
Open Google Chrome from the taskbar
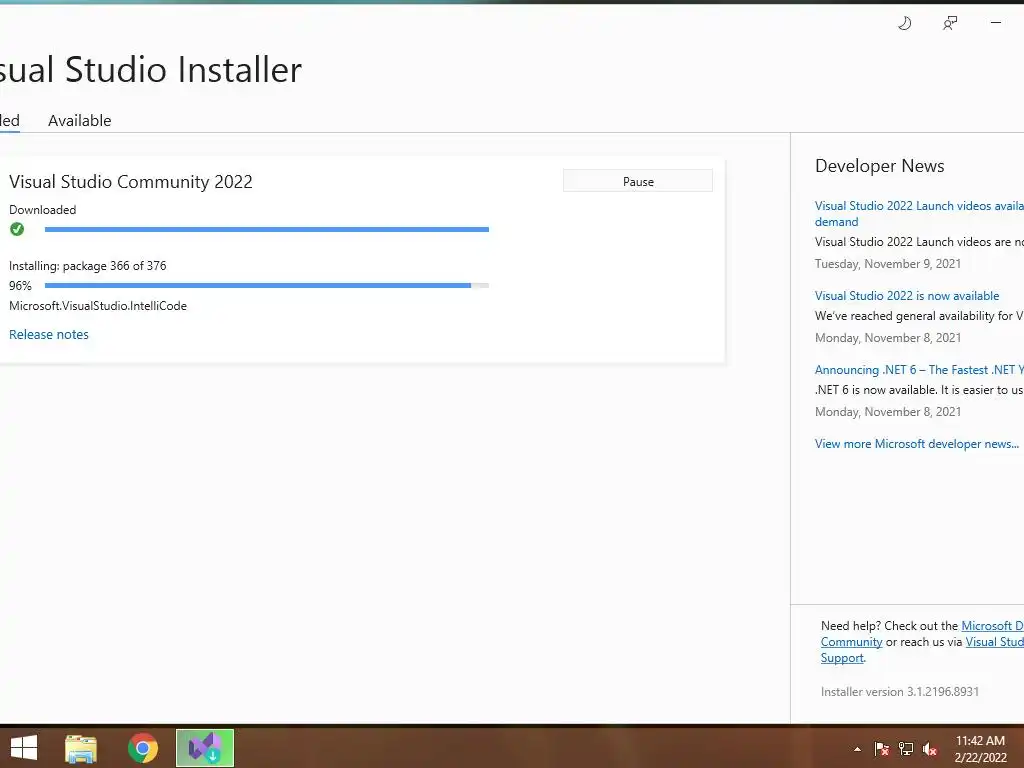coord(143,748)
